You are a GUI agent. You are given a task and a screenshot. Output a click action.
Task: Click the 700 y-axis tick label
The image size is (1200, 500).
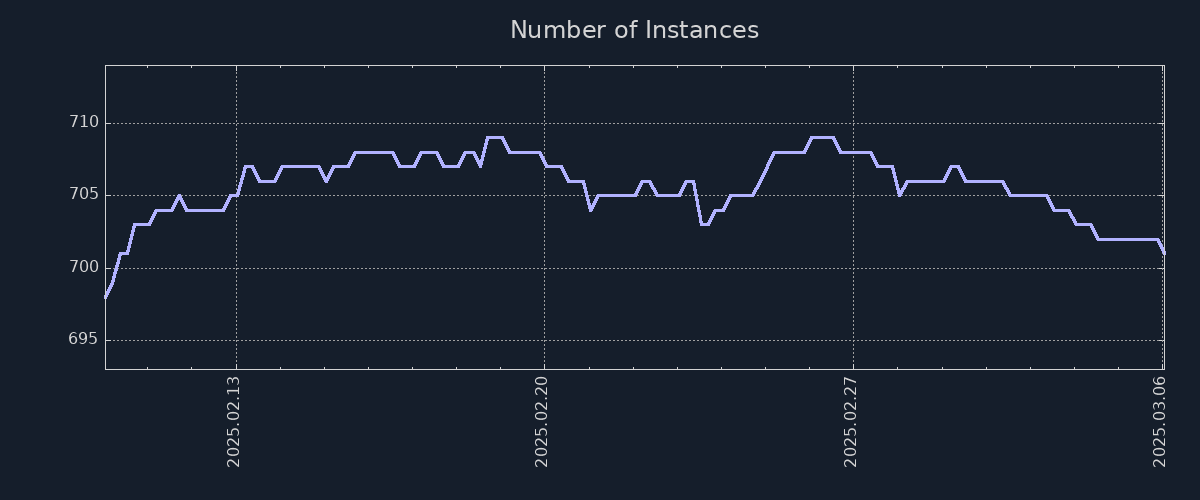click(x=84, y=267)
